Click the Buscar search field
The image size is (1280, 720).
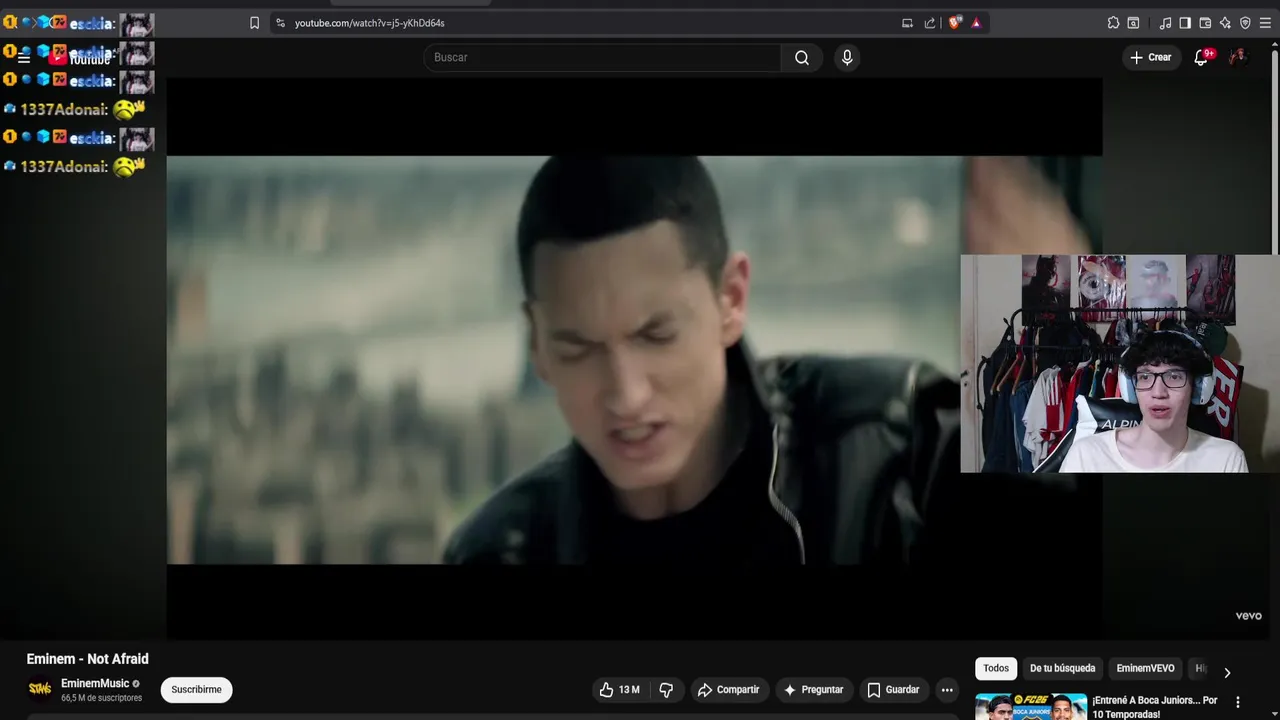(602, 58)
